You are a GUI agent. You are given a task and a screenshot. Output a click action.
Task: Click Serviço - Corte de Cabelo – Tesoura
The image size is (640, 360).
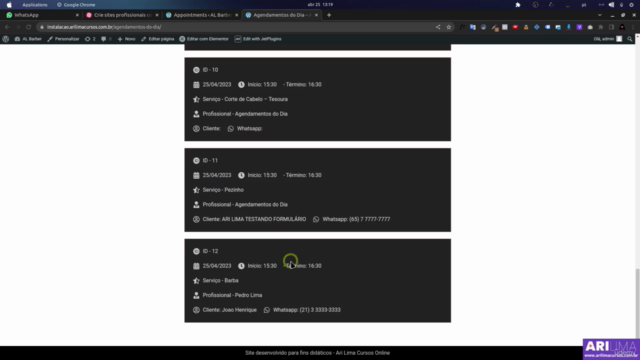[x=245, y=99]
